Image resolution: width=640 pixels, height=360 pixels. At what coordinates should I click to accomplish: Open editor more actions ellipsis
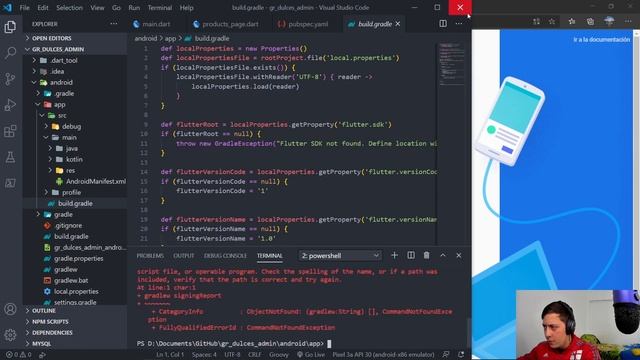click(x=459, y=24)
